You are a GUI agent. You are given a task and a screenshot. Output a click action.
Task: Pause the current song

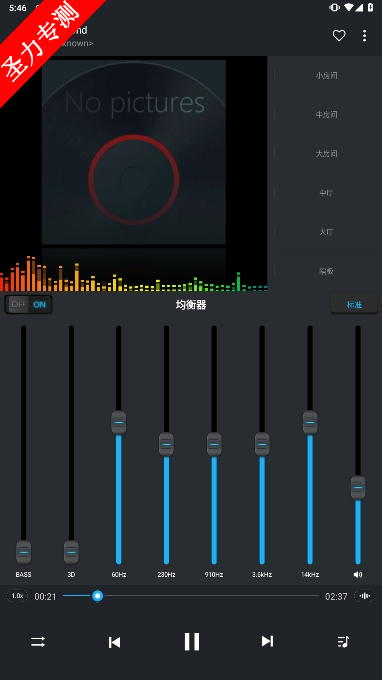pos(192,641)
